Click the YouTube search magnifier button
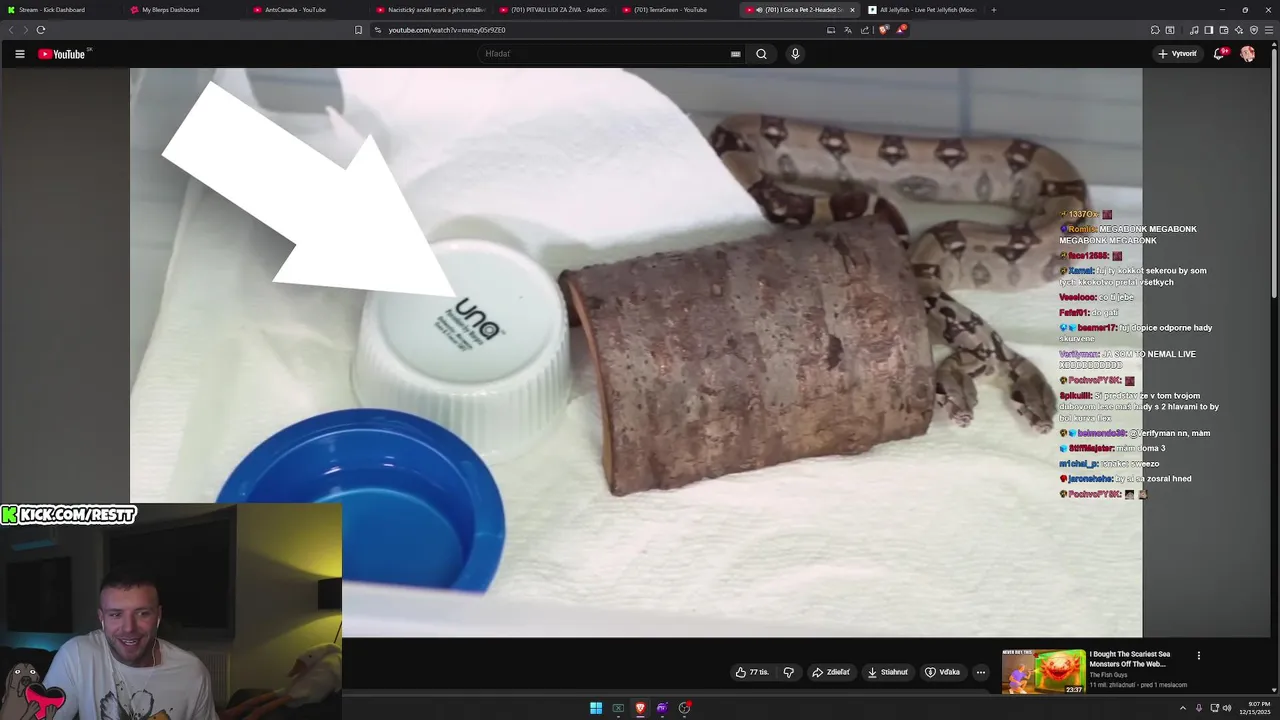1280x720 pixels. (x=761, y=54)
